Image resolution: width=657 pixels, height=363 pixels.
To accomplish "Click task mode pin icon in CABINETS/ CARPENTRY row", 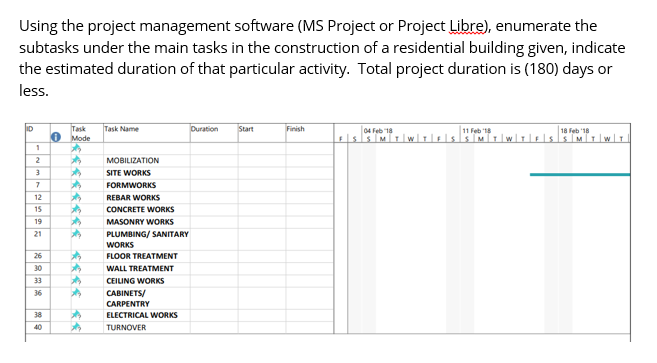I will (x=76, y=293).
